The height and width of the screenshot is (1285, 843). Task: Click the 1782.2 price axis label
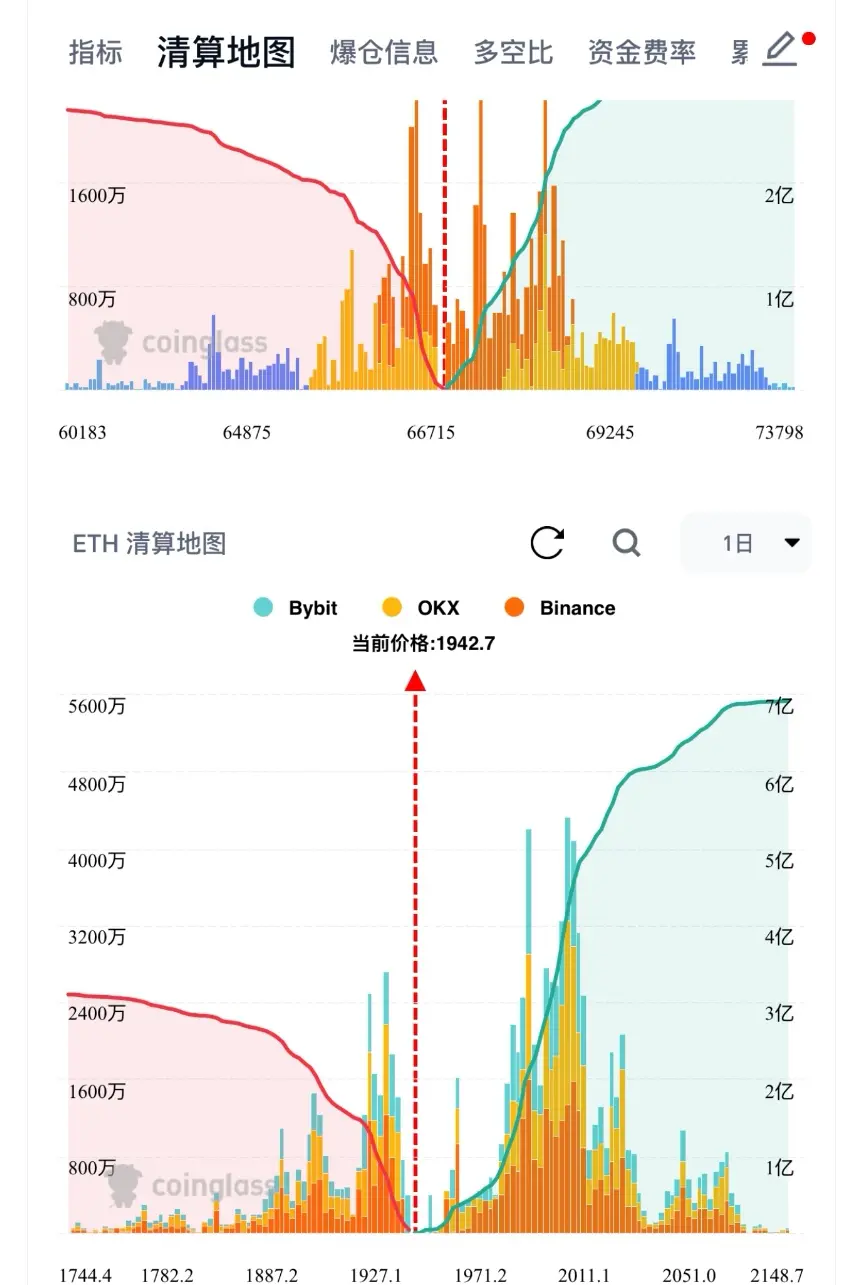(x=168, y=1275)
